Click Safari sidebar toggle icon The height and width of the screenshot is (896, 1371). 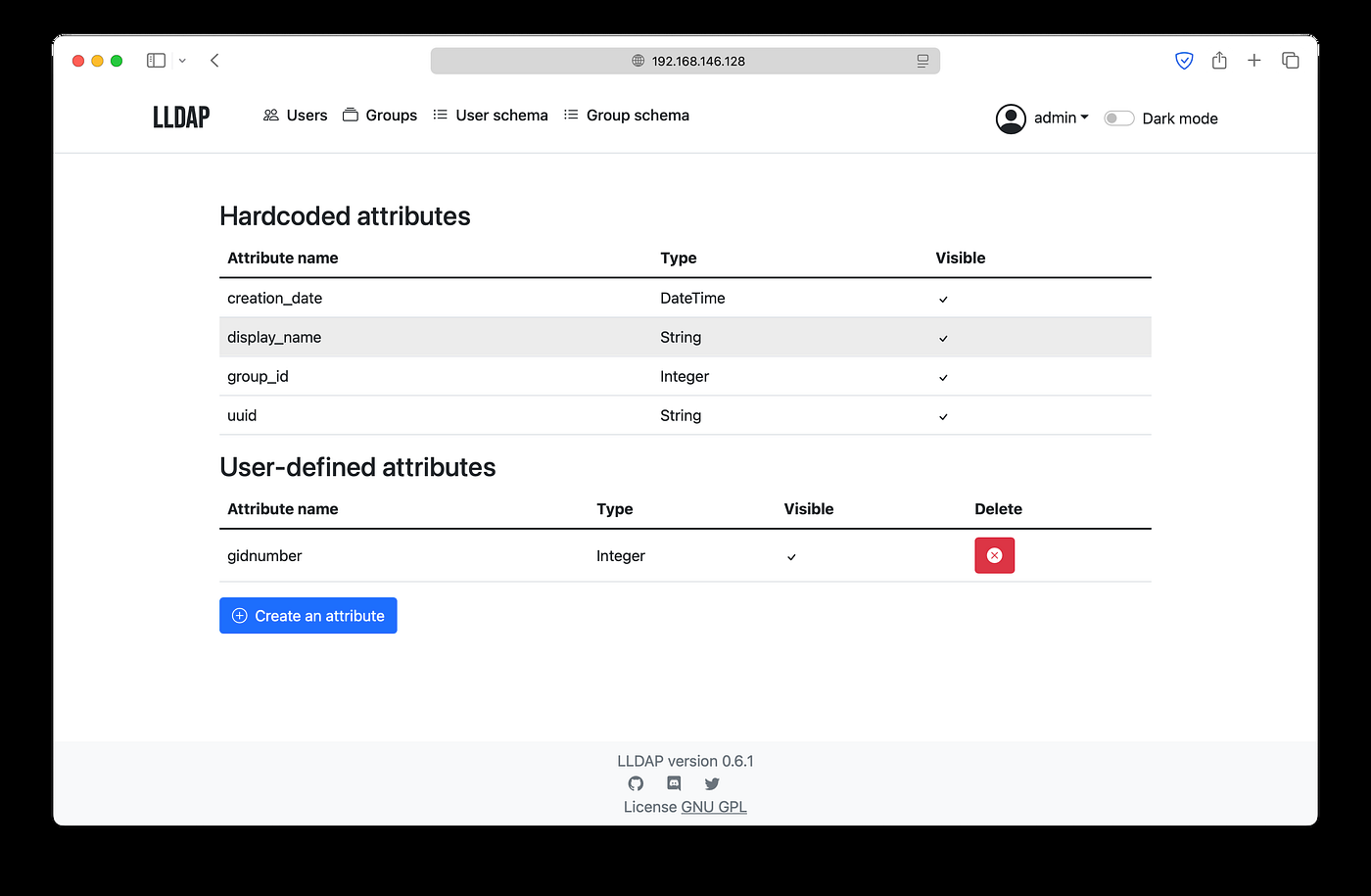[x=156, y=61]
